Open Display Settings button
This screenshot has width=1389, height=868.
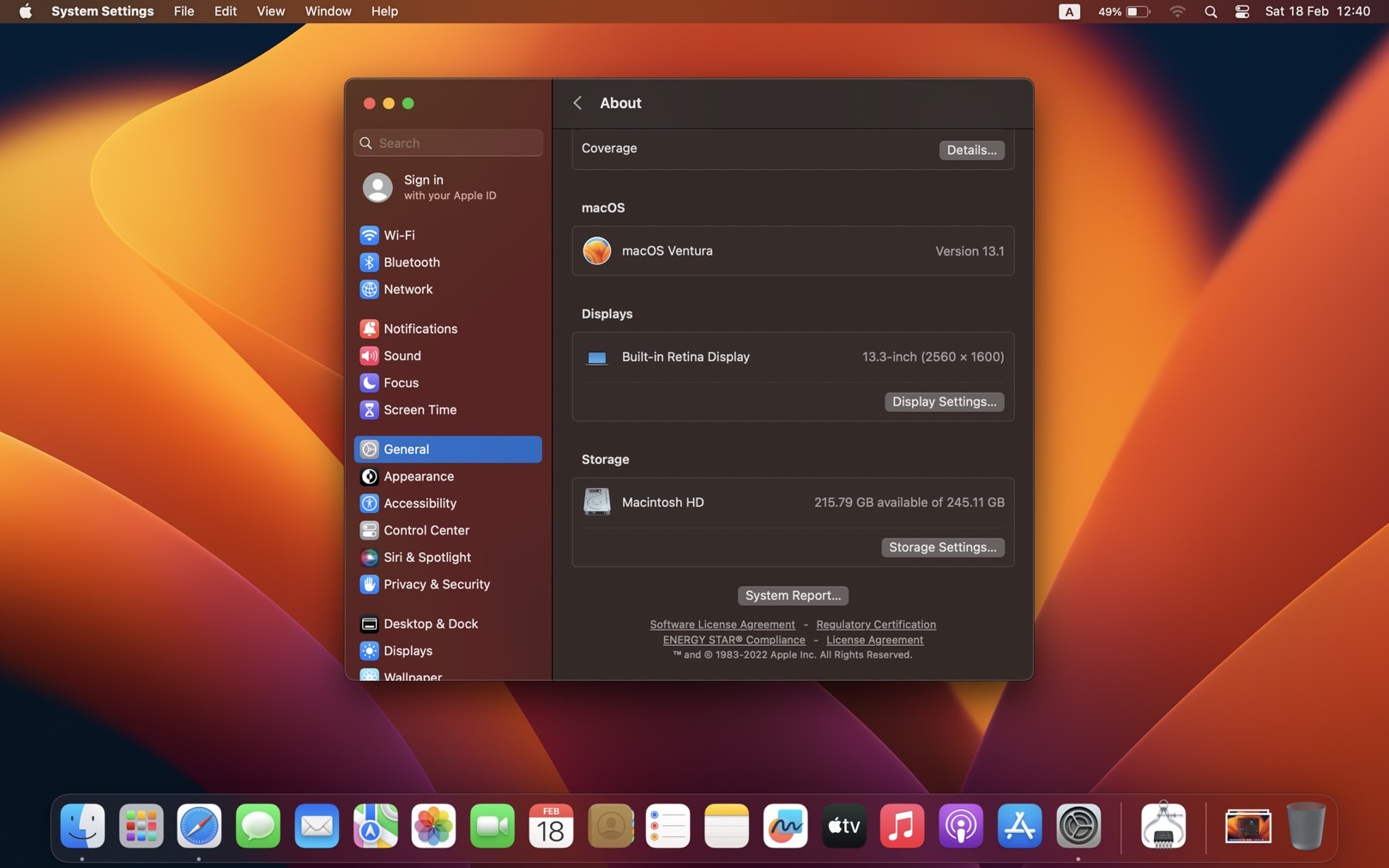pyautogui.click(x=944, y=401)
